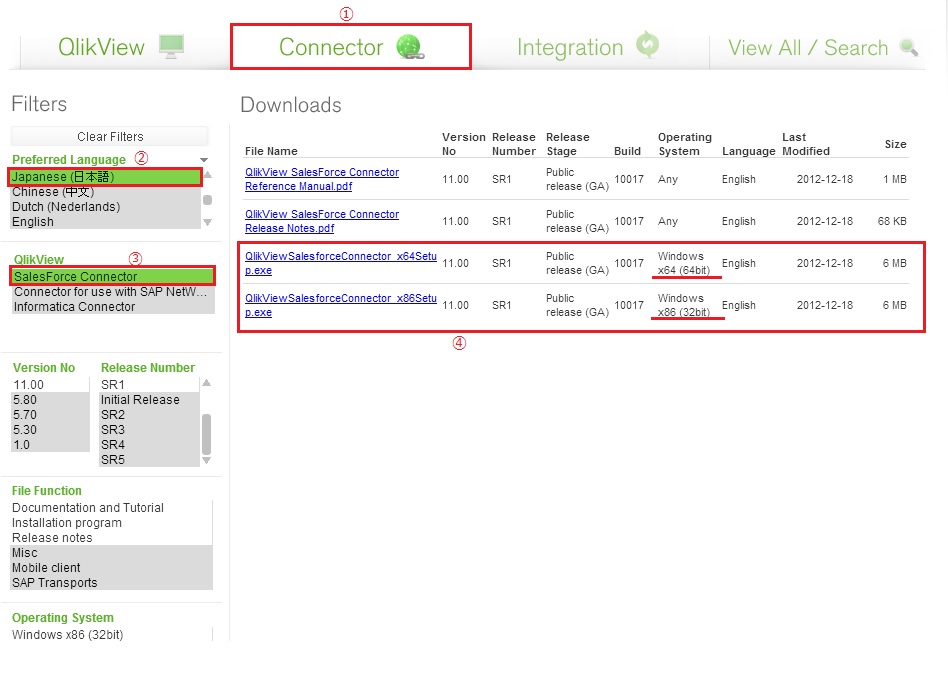Select Windows x86 (32bit) in Operating System filter

pos(112,635)
